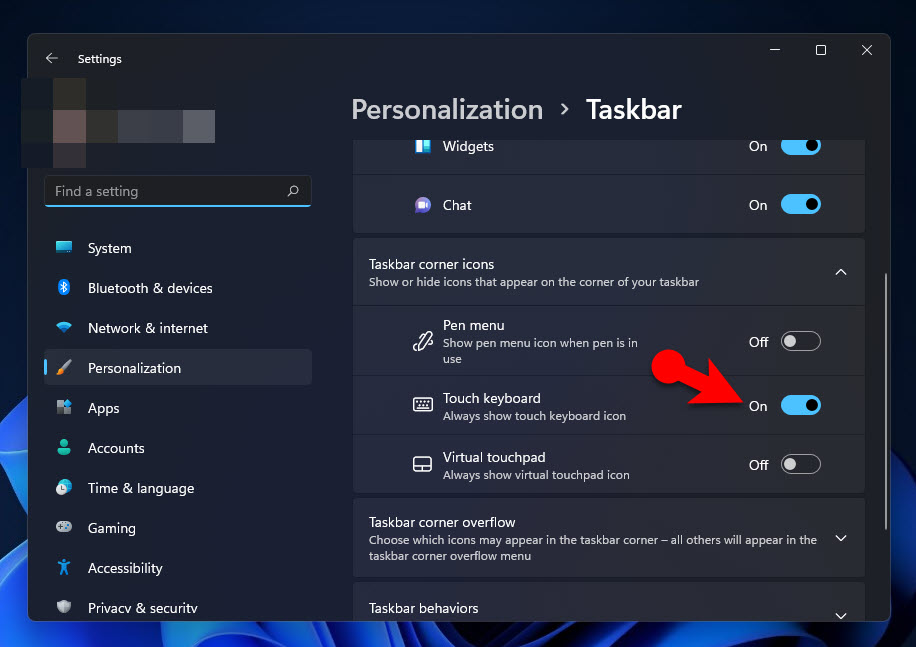Click the back arrow in Settings
The height and width of the screenshot is (647, 916).
point(51,58)
